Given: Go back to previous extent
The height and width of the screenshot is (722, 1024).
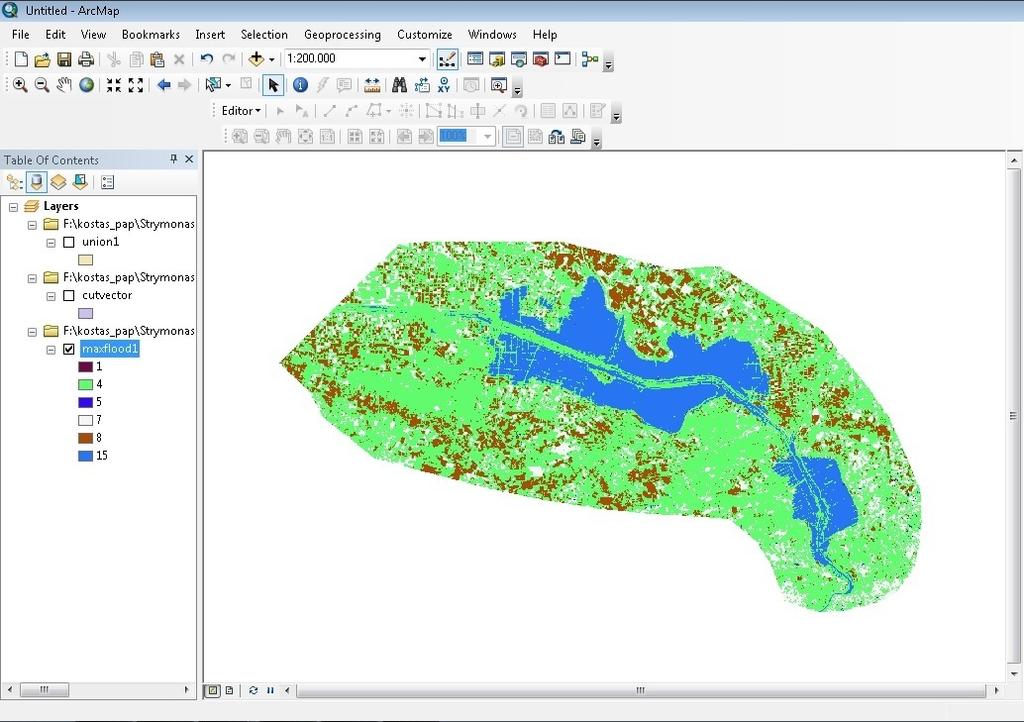Looking at the screenshot, I should pos(164,85).
